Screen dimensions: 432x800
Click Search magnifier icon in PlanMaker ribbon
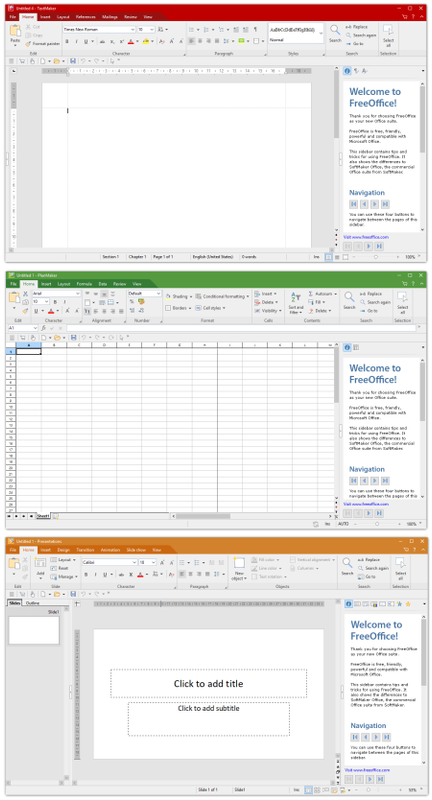(x=349, y=297)
